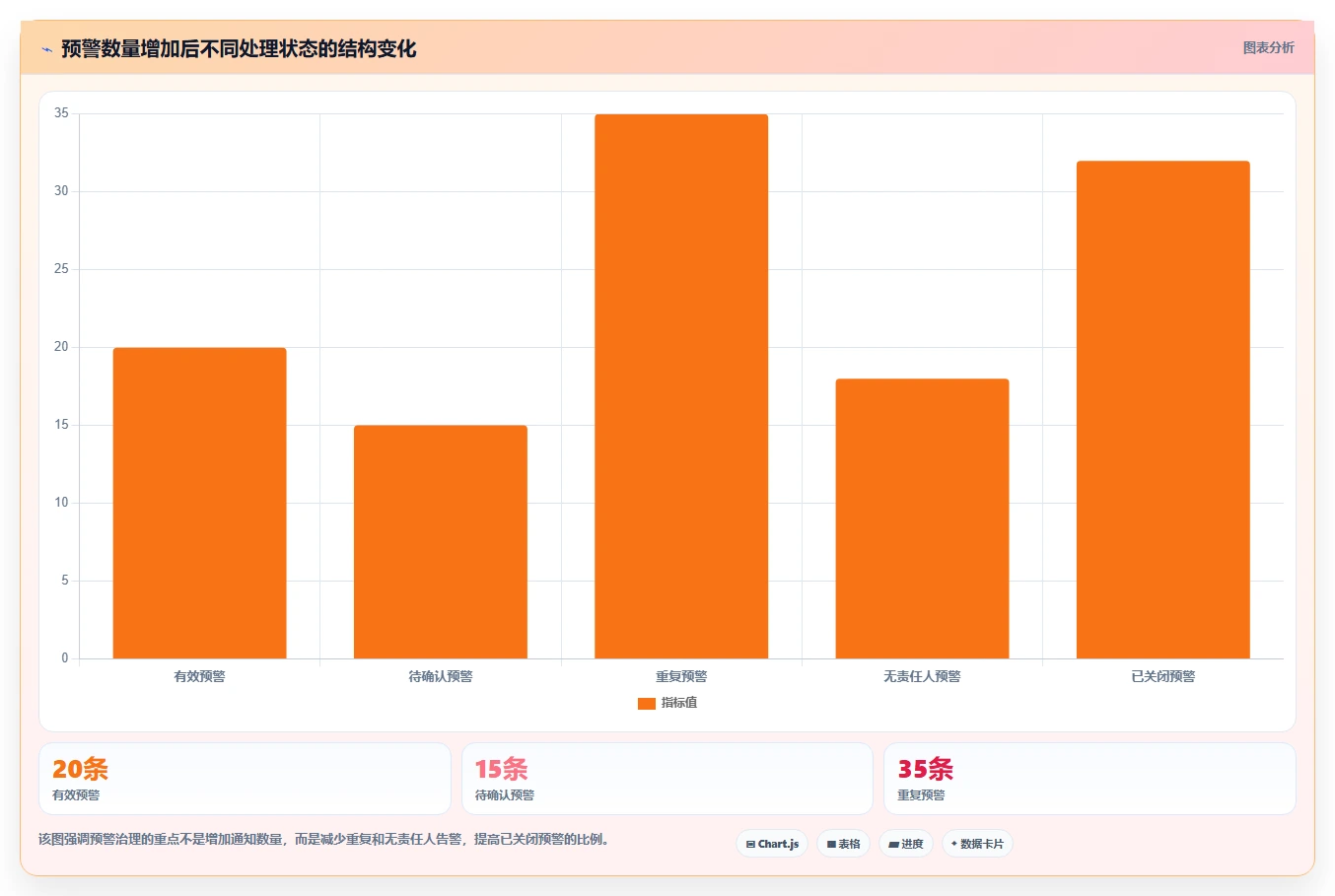This screenshot has height=896, width=1335.
Task: Open the 15条 待确认预警 data card
Action: pos(667,779)
